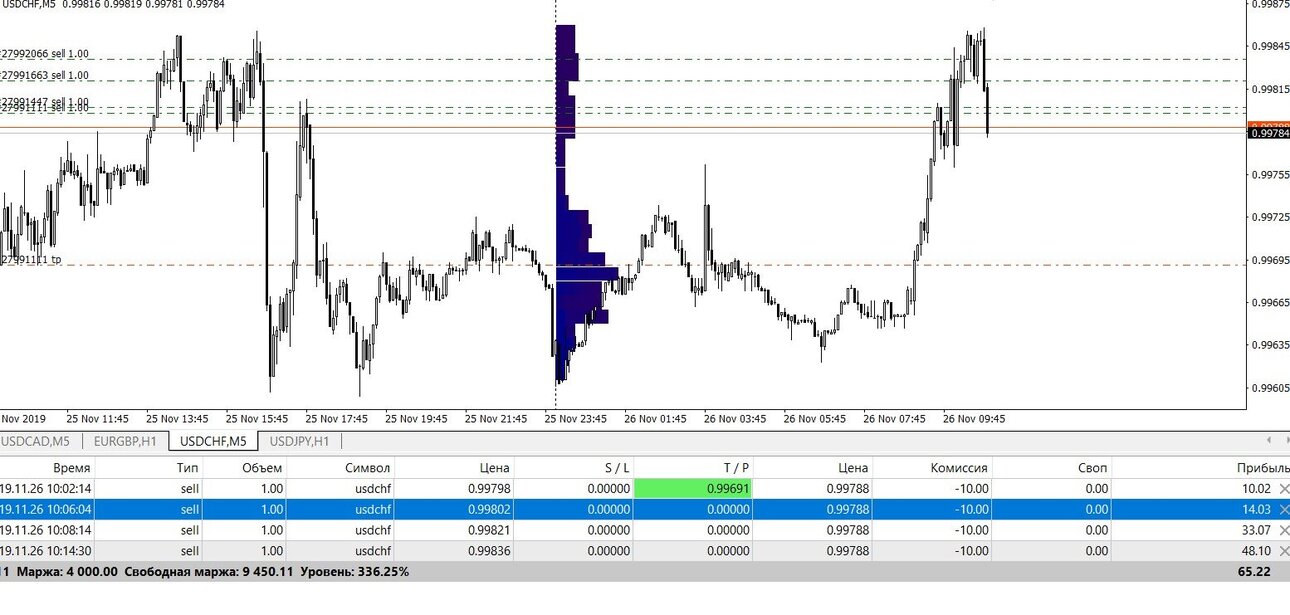The height and width of the screenshot is (615, 1290).
Task: Select the USDCHF,M5 chart tab
Action: point(213,441)
